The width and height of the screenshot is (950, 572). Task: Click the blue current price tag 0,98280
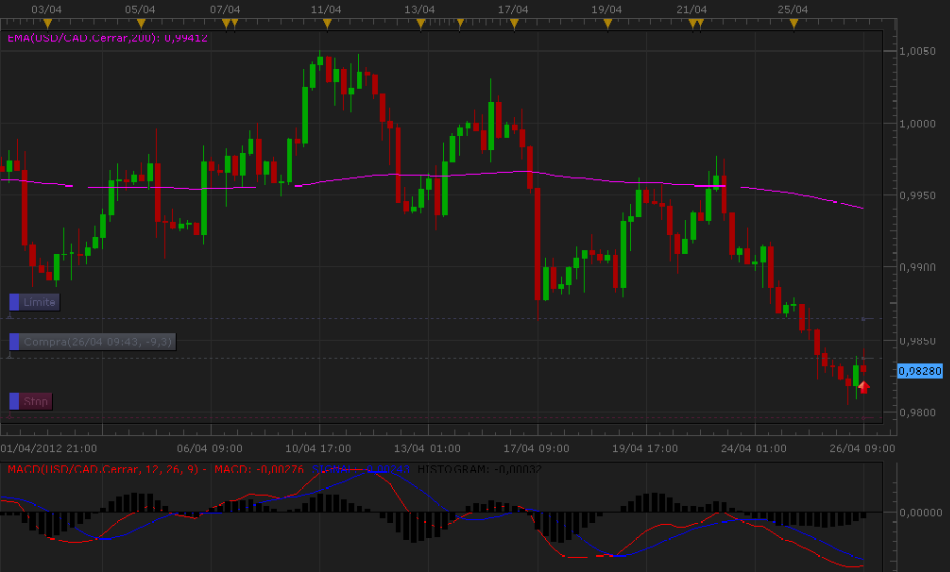[x=919, y=371]
